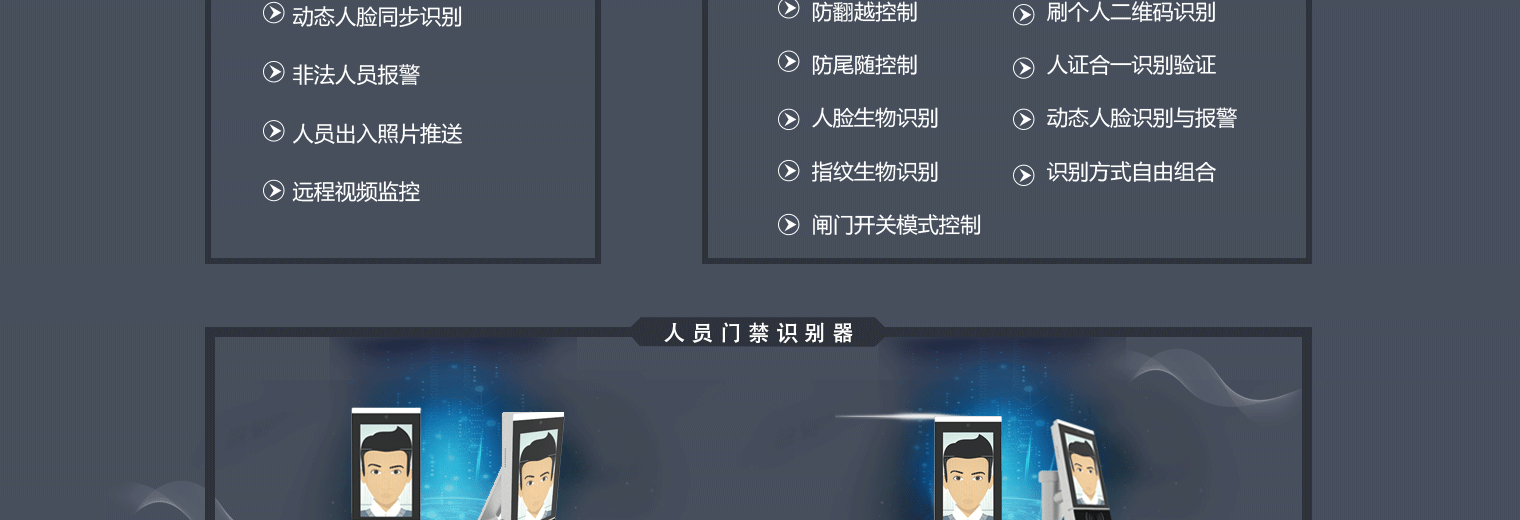
Task: Click arrow icon beside 动态人脸同步识别
Action: point(274,13)
